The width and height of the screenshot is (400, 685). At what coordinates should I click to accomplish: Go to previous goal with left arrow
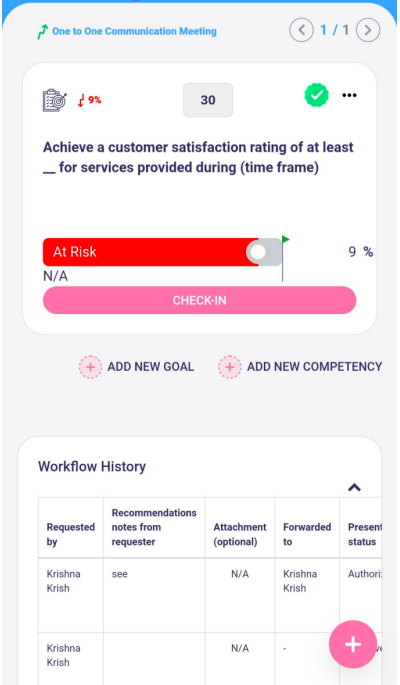click(x=301, y=30)
